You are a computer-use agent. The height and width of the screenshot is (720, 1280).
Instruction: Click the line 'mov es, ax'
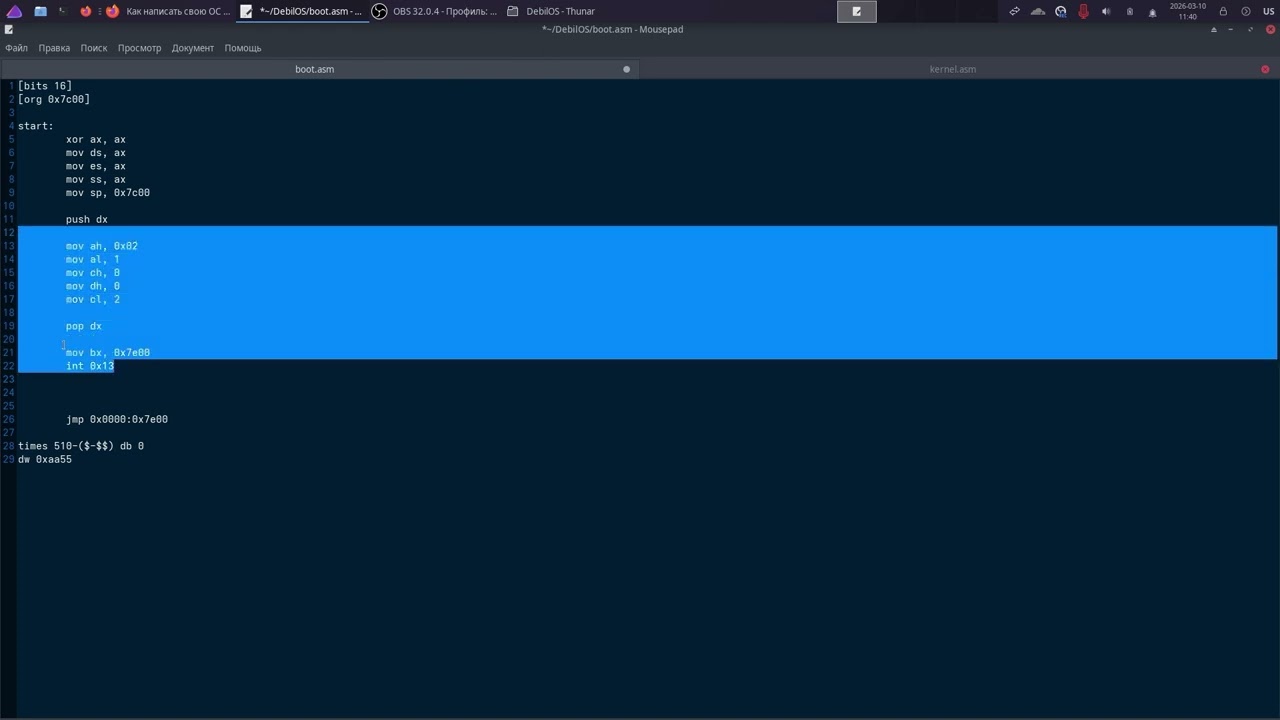coord(96,166)
